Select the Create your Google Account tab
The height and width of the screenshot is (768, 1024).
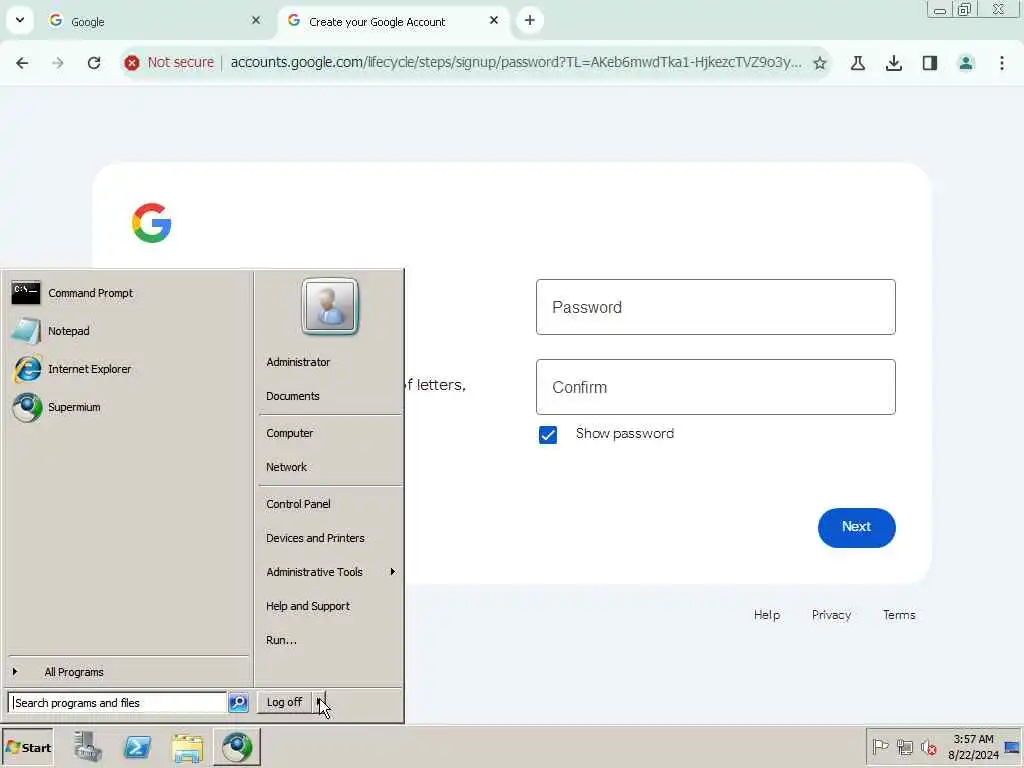click(393, 22)
